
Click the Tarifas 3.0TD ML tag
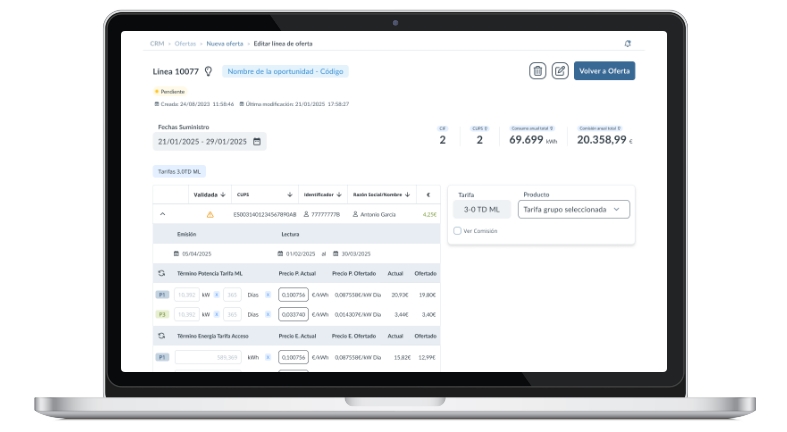click(x=179, y=171)
